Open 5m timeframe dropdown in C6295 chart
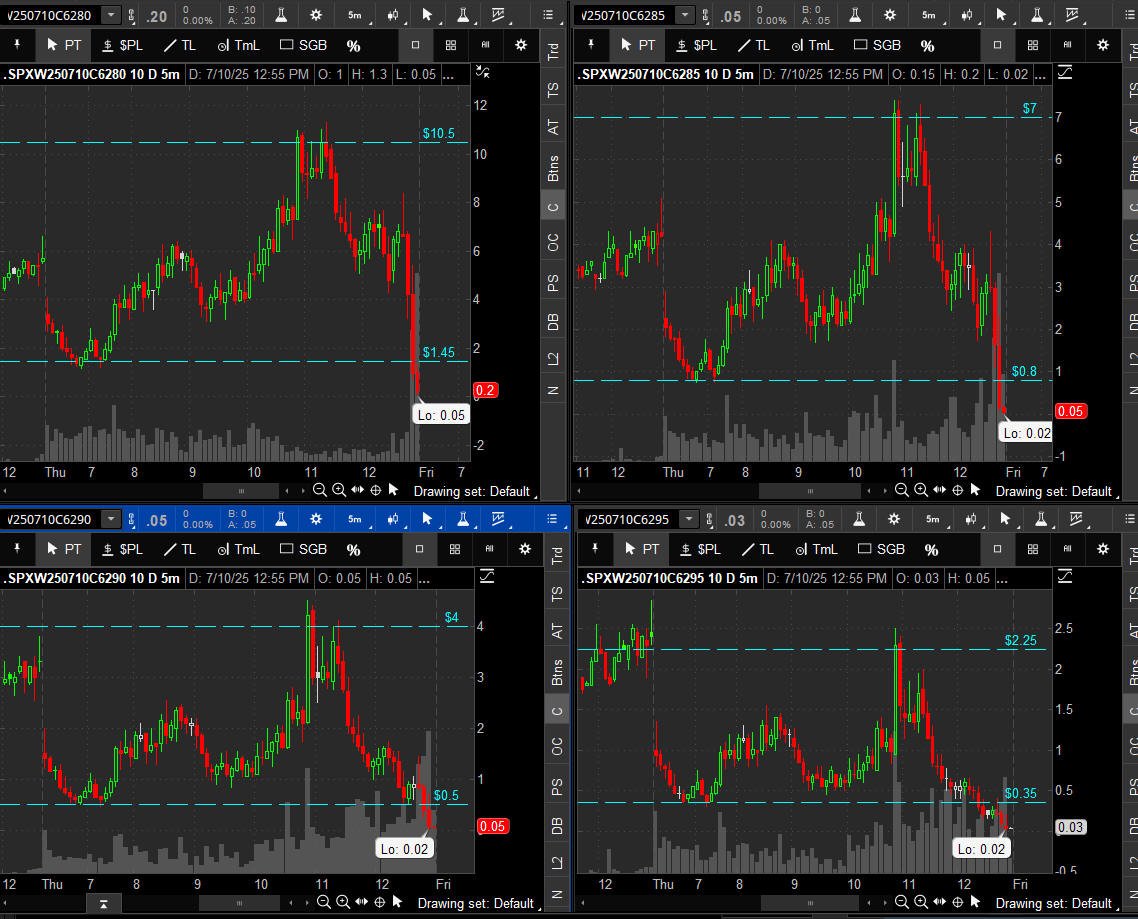 (x=933, y=519)
